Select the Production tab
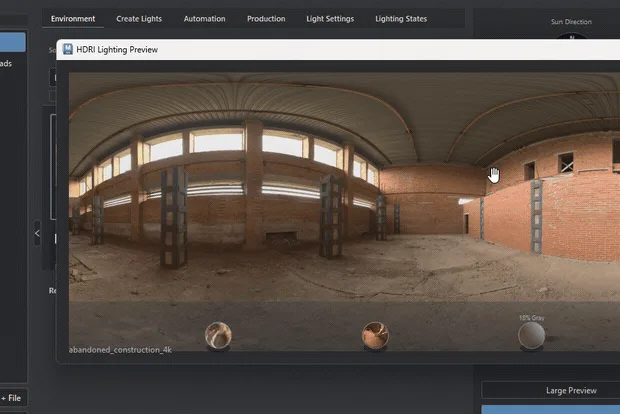This screenshot has width=620, height=414. coord(266,19)
